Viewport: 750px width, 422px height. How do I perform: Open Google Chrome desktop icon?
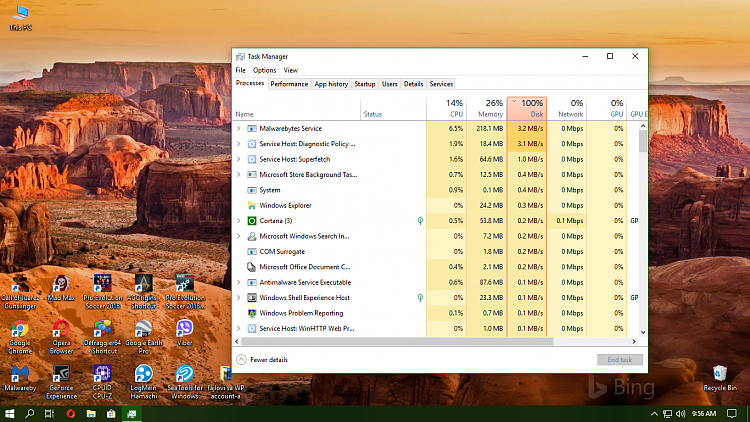click(20, 338)
